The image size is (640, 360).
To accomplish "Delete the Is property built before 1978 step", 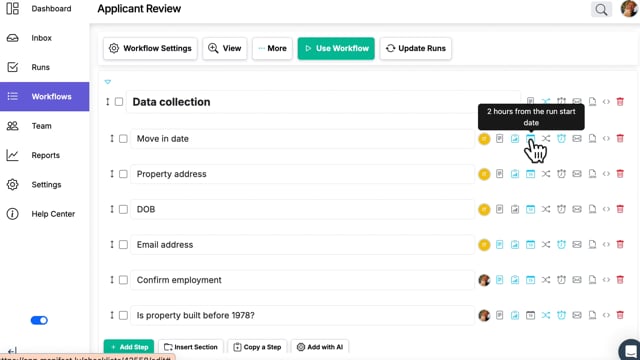I will 620,315.
